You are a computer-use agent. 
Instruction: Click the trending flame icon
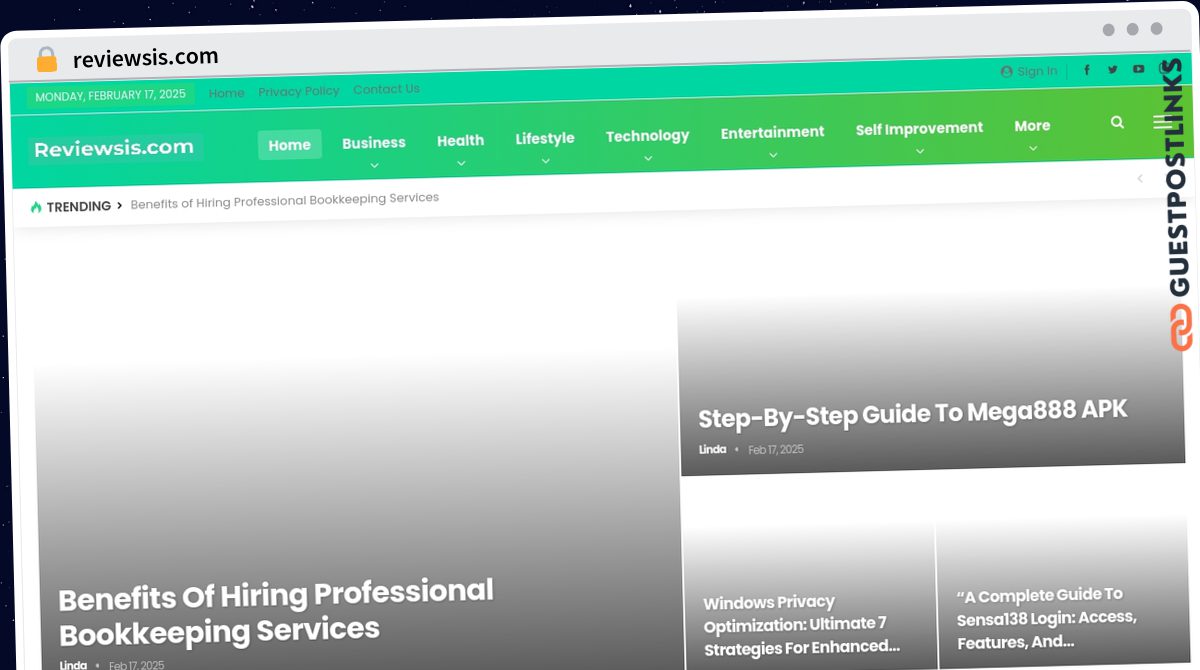click(x=36, y=207)
